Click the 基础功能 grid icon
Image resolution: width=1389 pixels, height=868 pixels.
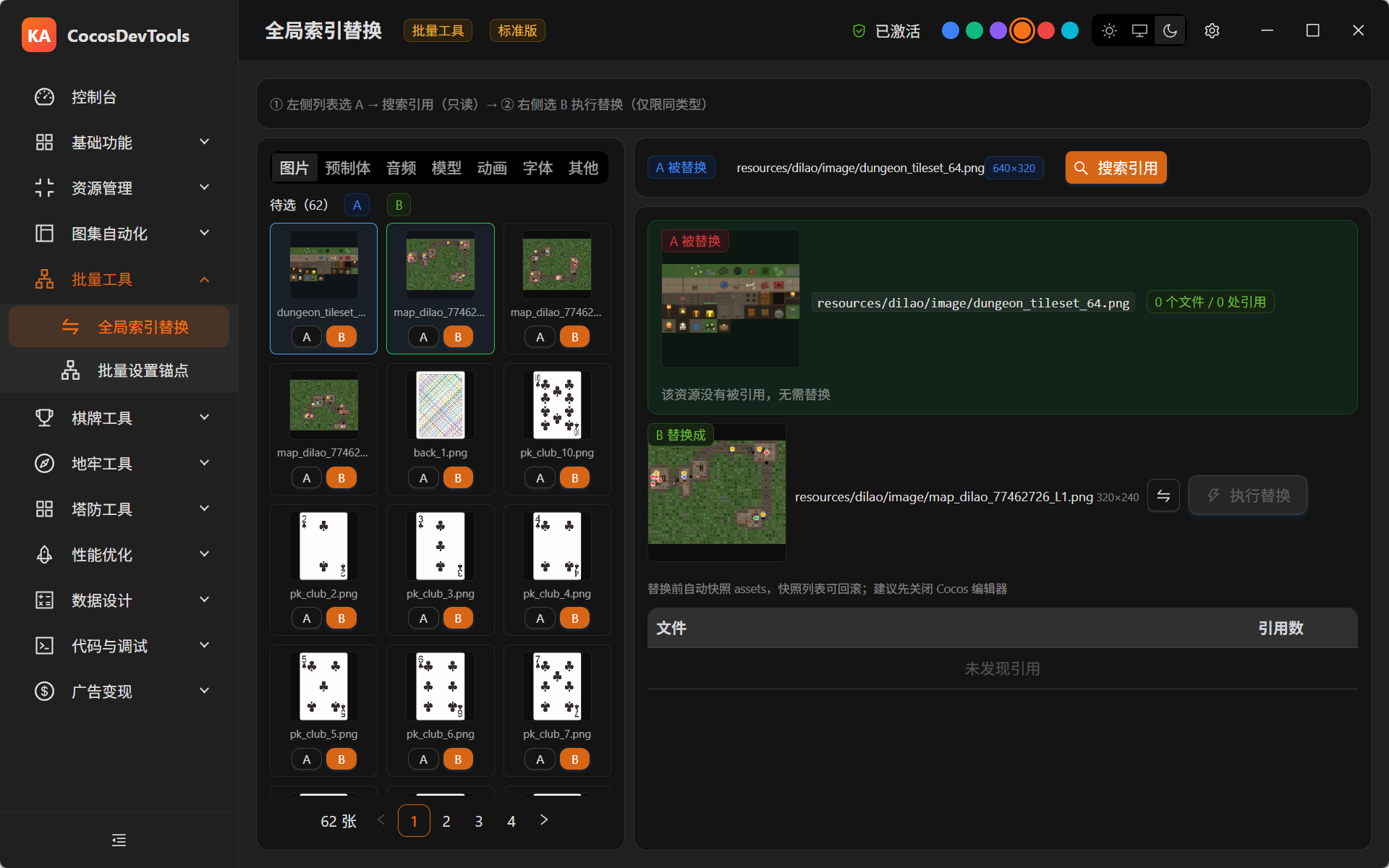pyautogui.click(x=45, y=142)
